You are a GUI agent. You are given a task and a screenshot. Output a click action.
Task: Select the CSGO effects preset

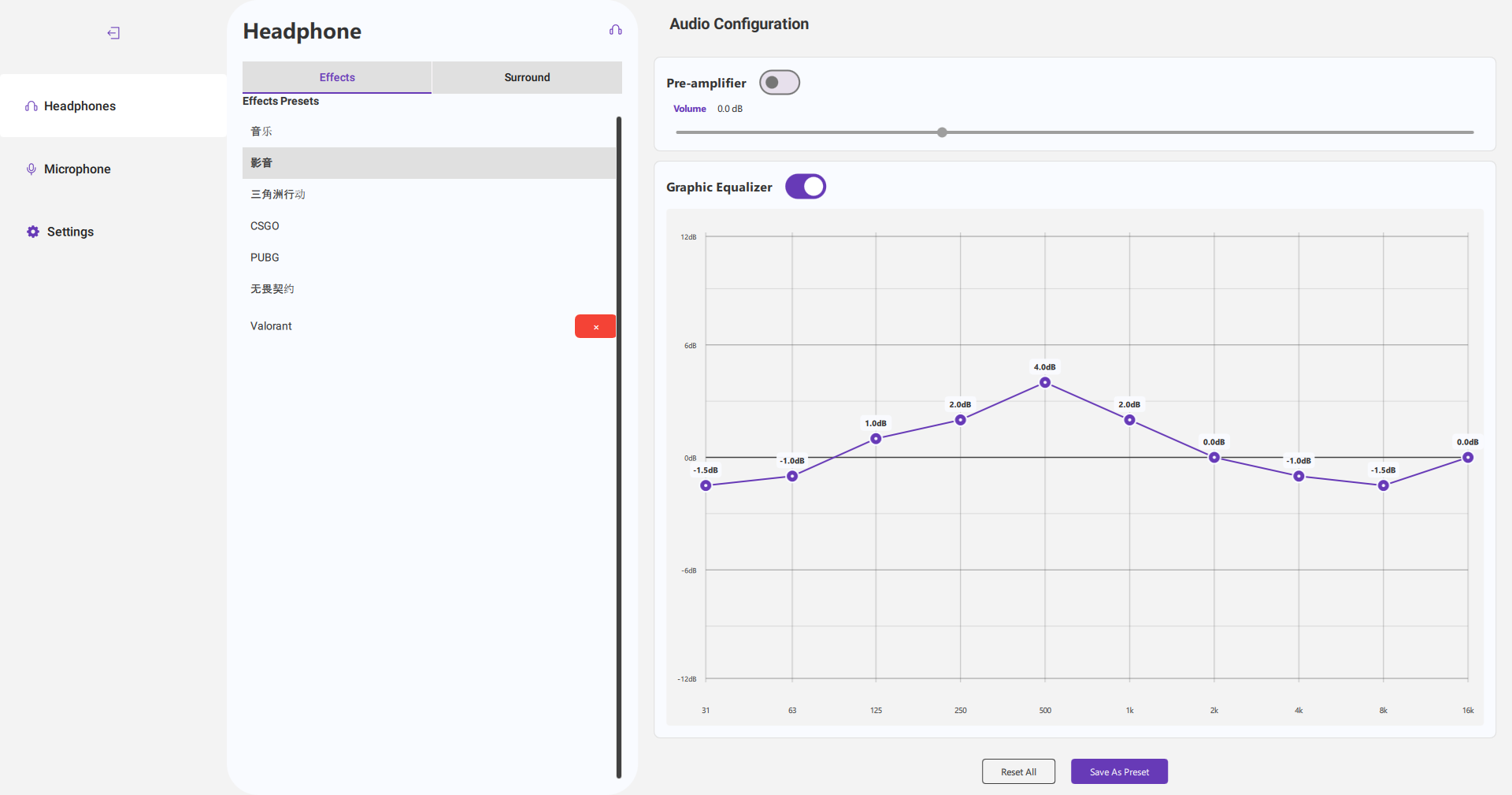[x=265, y=226]
